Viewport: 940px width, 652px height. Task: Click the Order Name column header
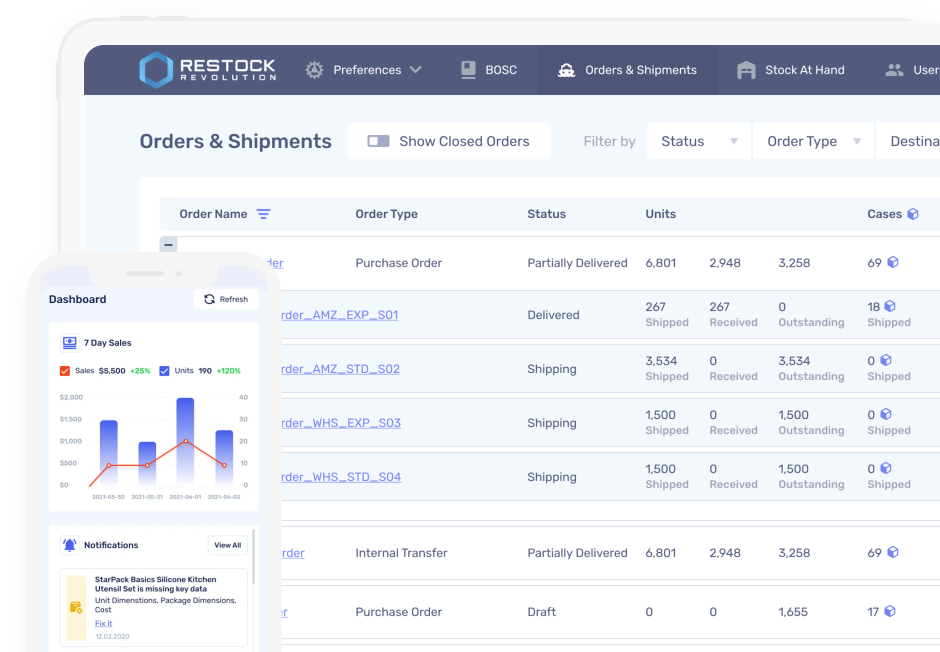(x=213, y=214)
